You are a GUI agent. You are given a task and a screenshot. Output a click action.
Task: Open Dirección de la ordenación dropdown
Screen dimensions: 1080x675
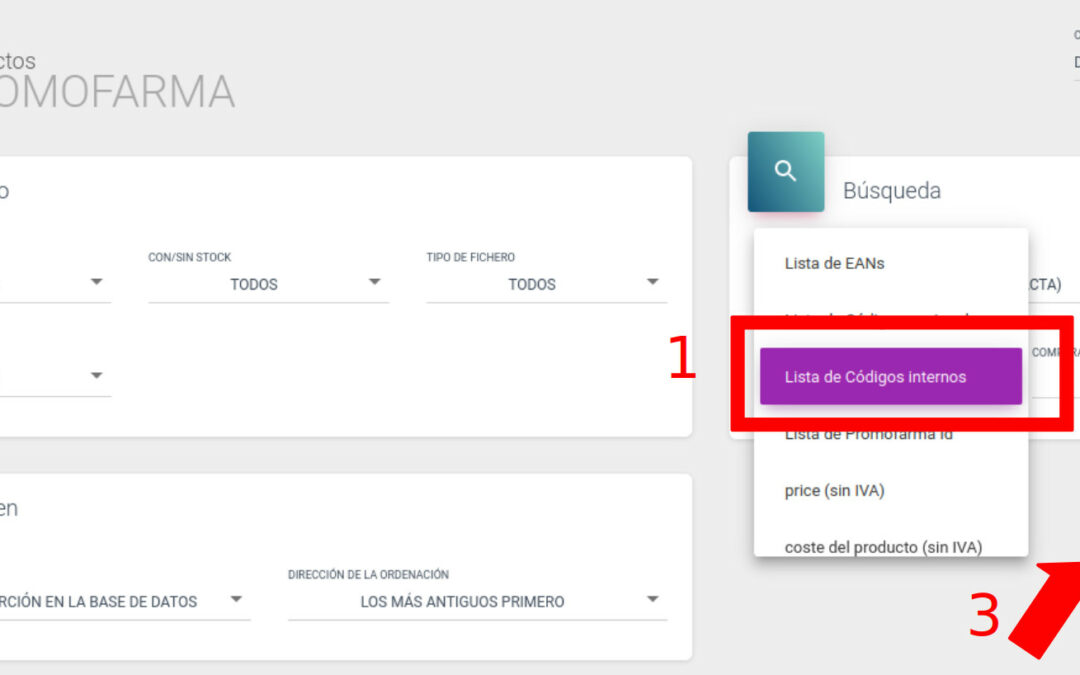pos(477,601)
